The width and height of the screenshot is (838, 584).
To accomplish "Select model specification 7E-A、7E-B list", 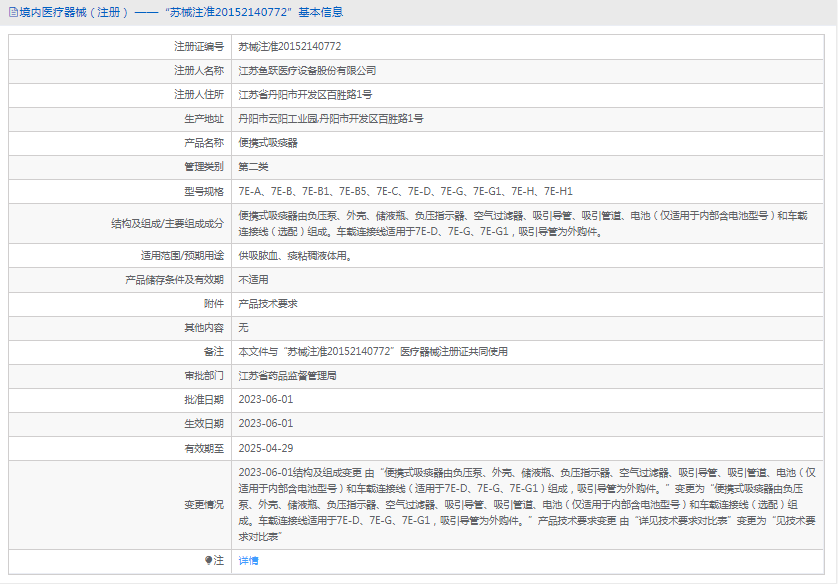I will (406, 191).
